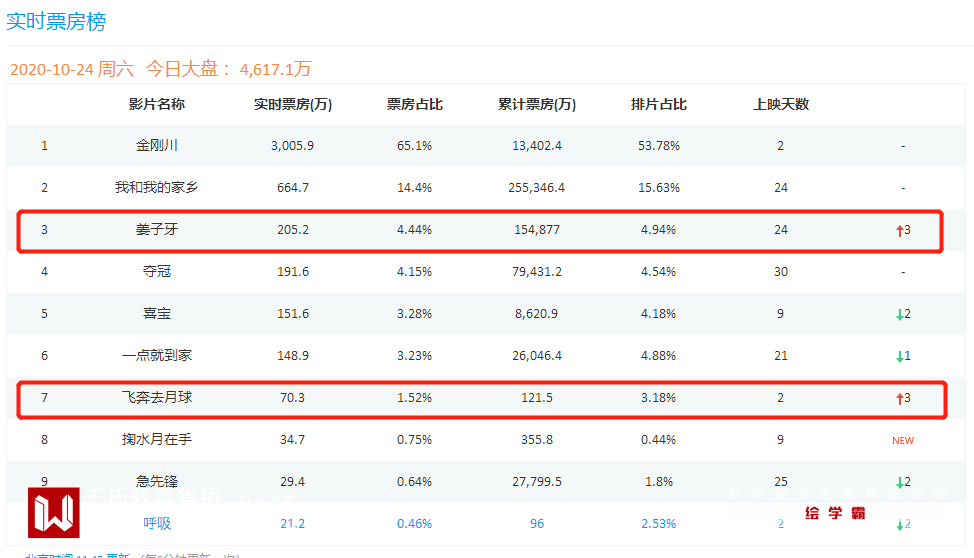974x558 pixels.
Task: Click real-time box office 191.6
Action: (x=293, y=272)
